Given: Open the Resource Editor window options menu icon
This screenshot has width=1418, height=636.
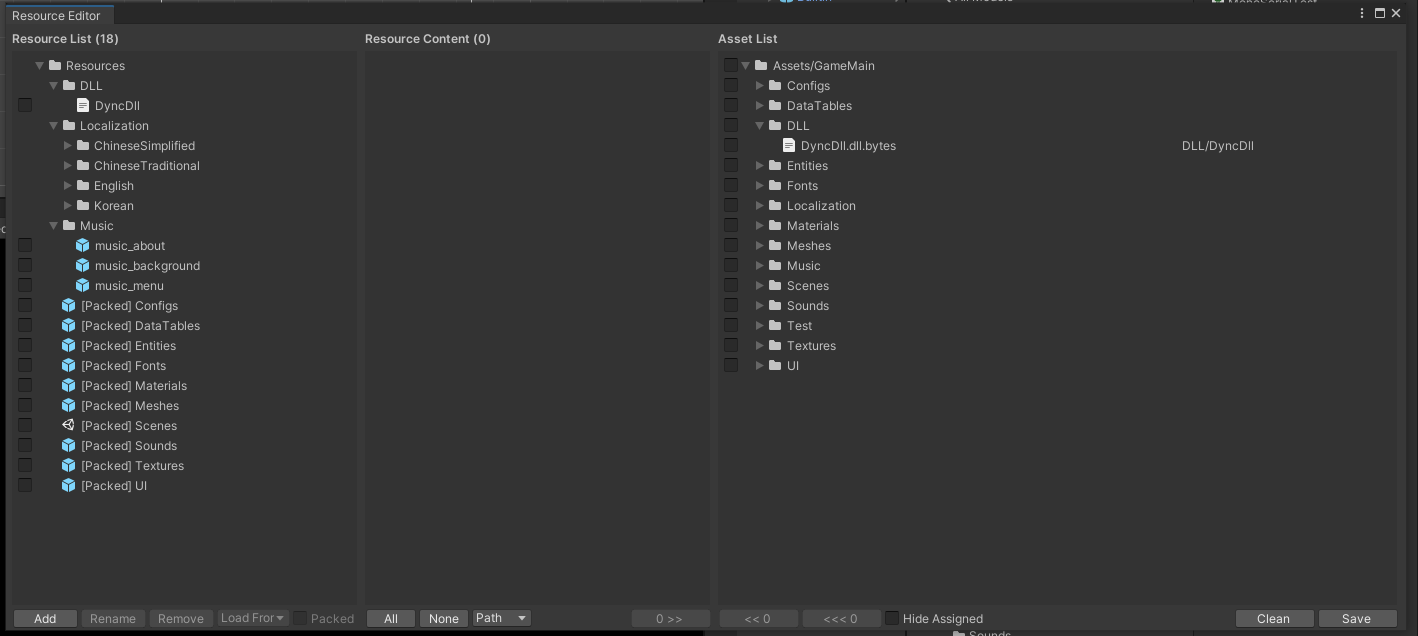Looking at the screenshot, I should point(1362,13).
